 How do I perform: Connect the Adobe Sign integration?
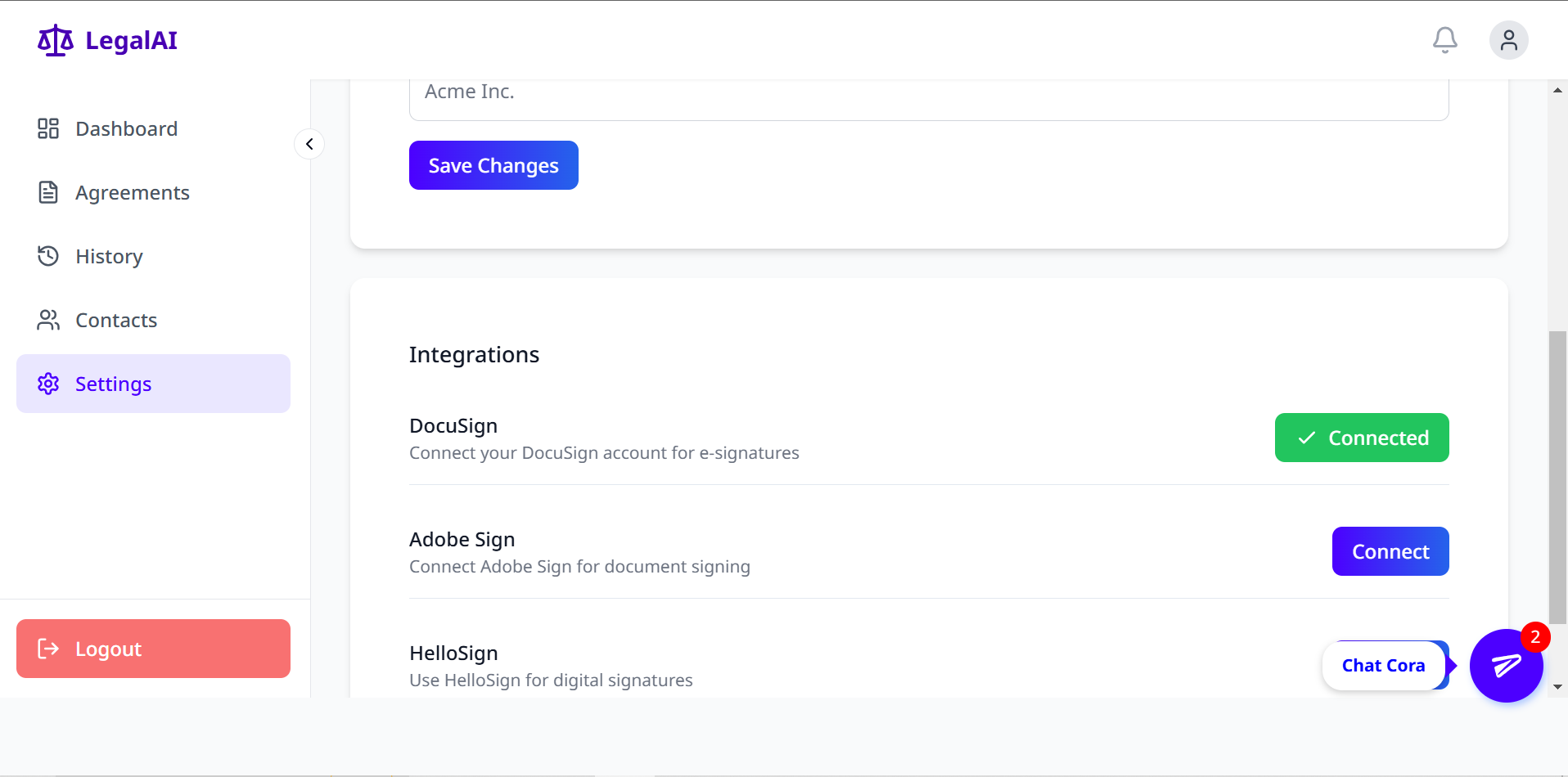1390,551
